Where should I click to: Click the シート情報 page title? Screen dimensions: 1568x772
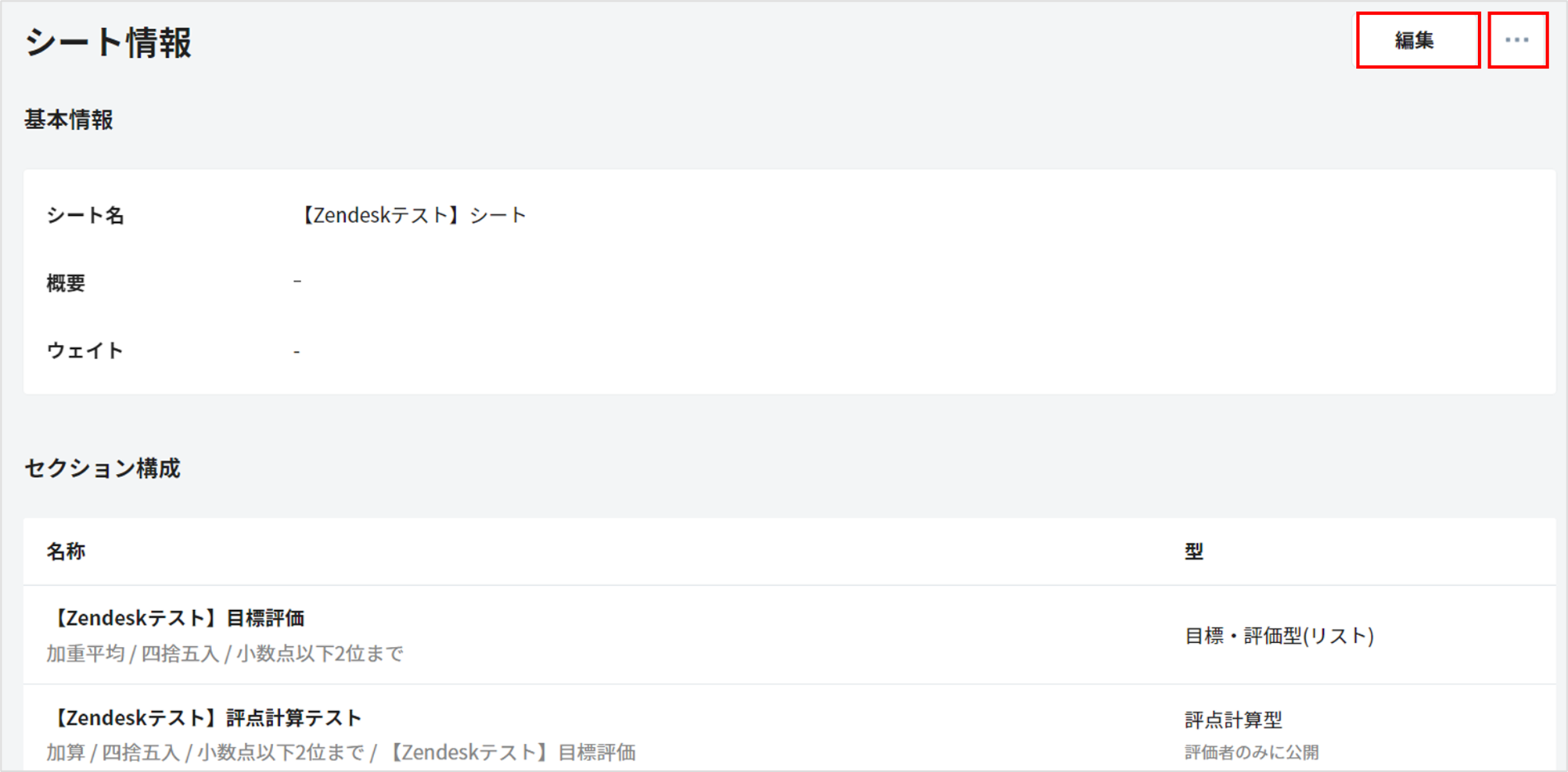pyautogui.click(x=108, y=42)
